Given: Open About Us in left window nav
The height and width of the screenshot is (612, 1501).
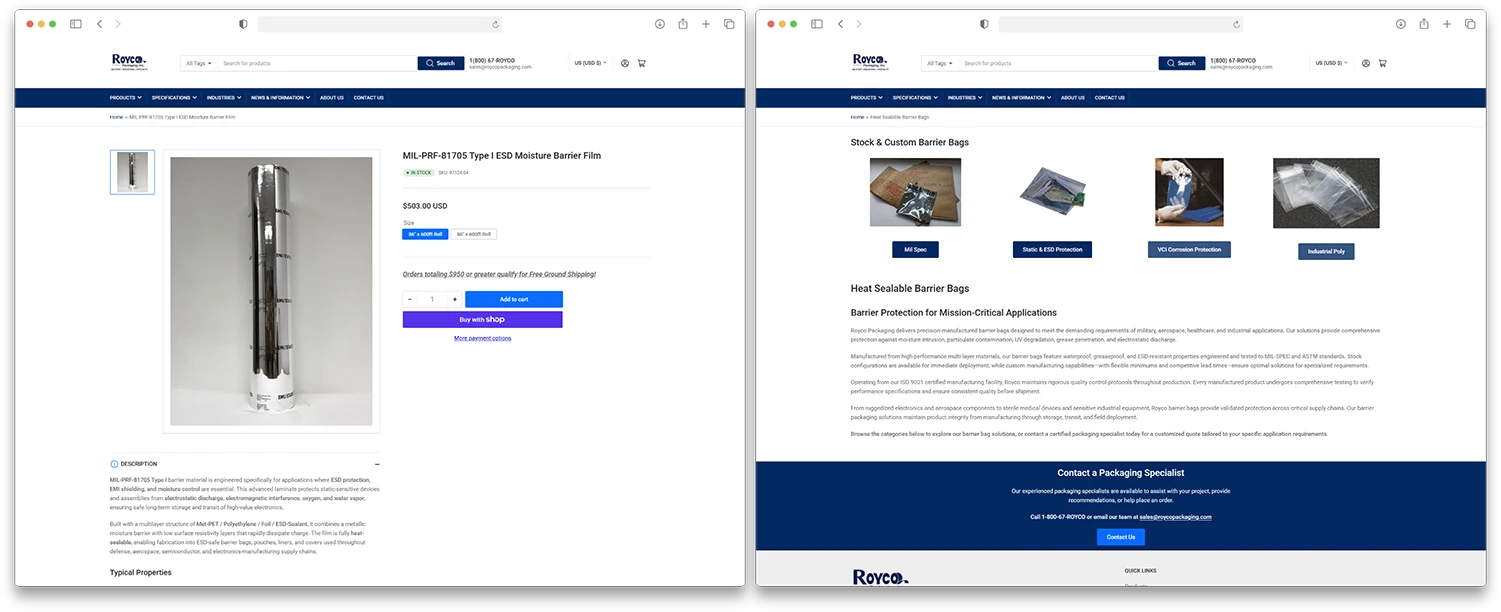Looking at the screenshot, I should point(332,98).
